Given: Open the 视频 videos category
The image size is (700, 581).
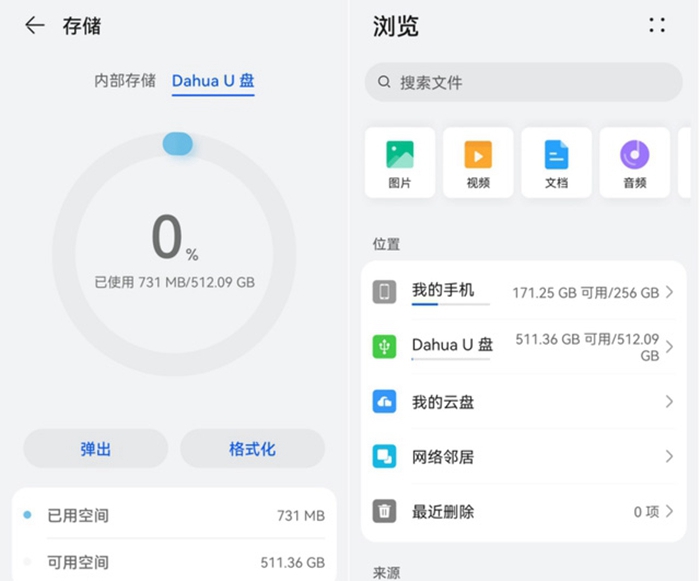Looking at the screenshot, I should tap(478, 163).
